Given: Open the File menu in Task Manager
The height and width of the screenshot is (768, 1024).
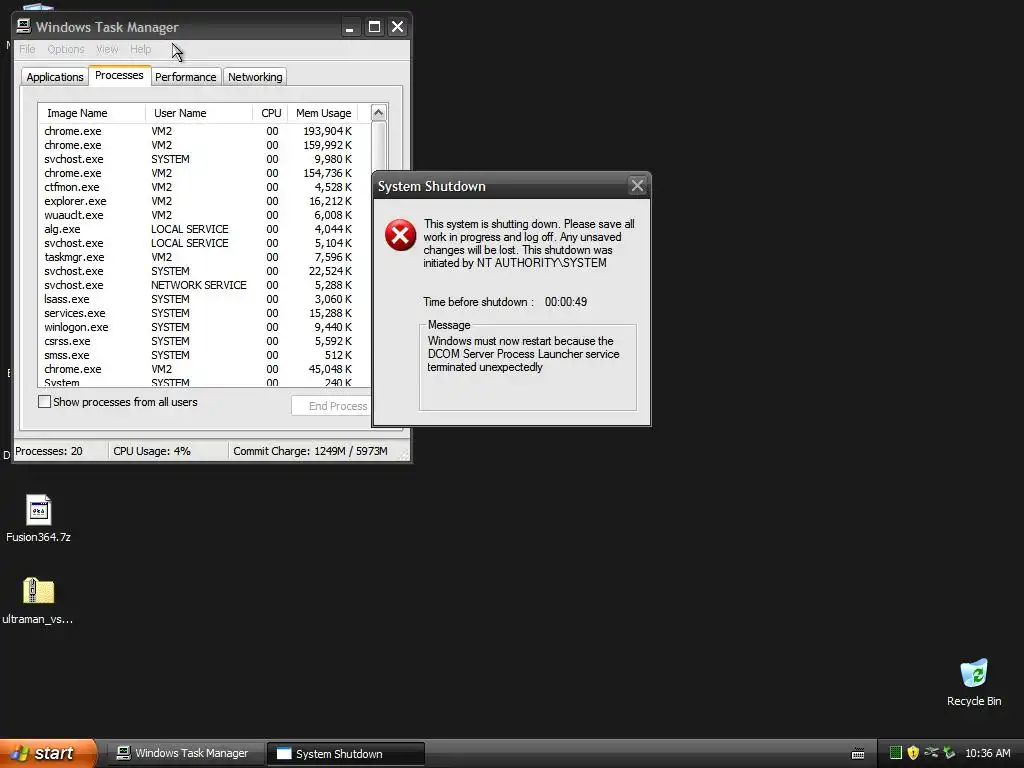Looking at the screenshot, I should [27, 49].
